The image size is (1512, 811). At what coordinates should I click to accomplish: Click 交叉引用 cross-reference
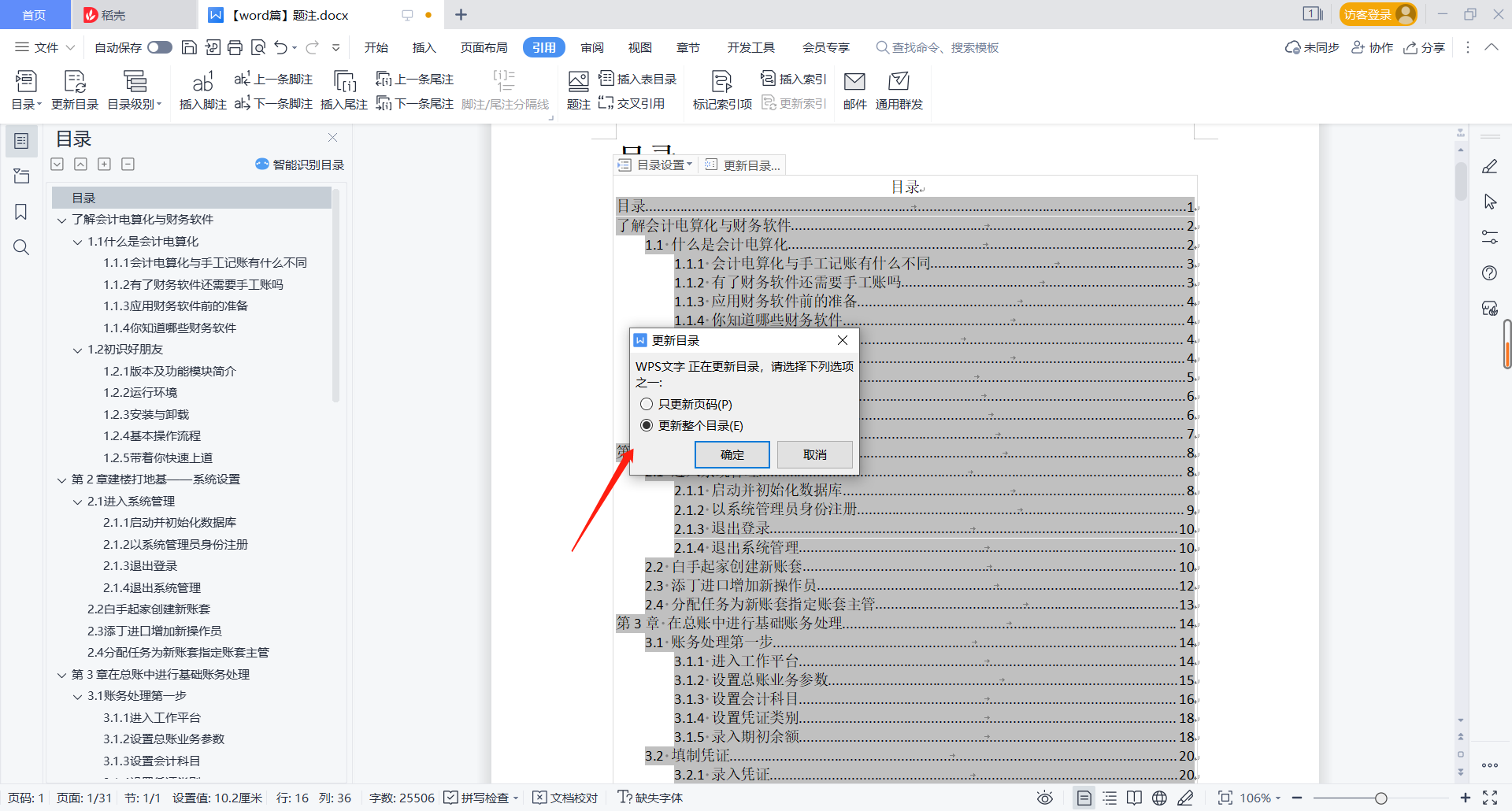point(632,103)
